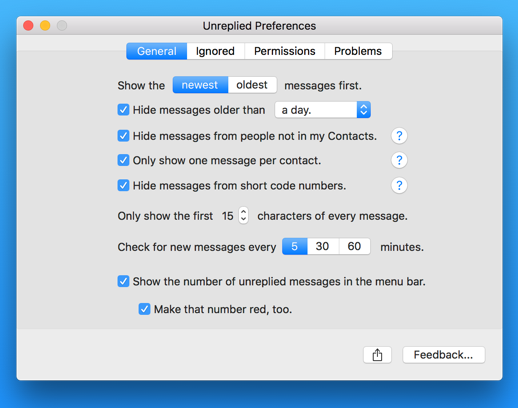Open help for short code numbers
The image size is (518, 408).
(399, 185)
